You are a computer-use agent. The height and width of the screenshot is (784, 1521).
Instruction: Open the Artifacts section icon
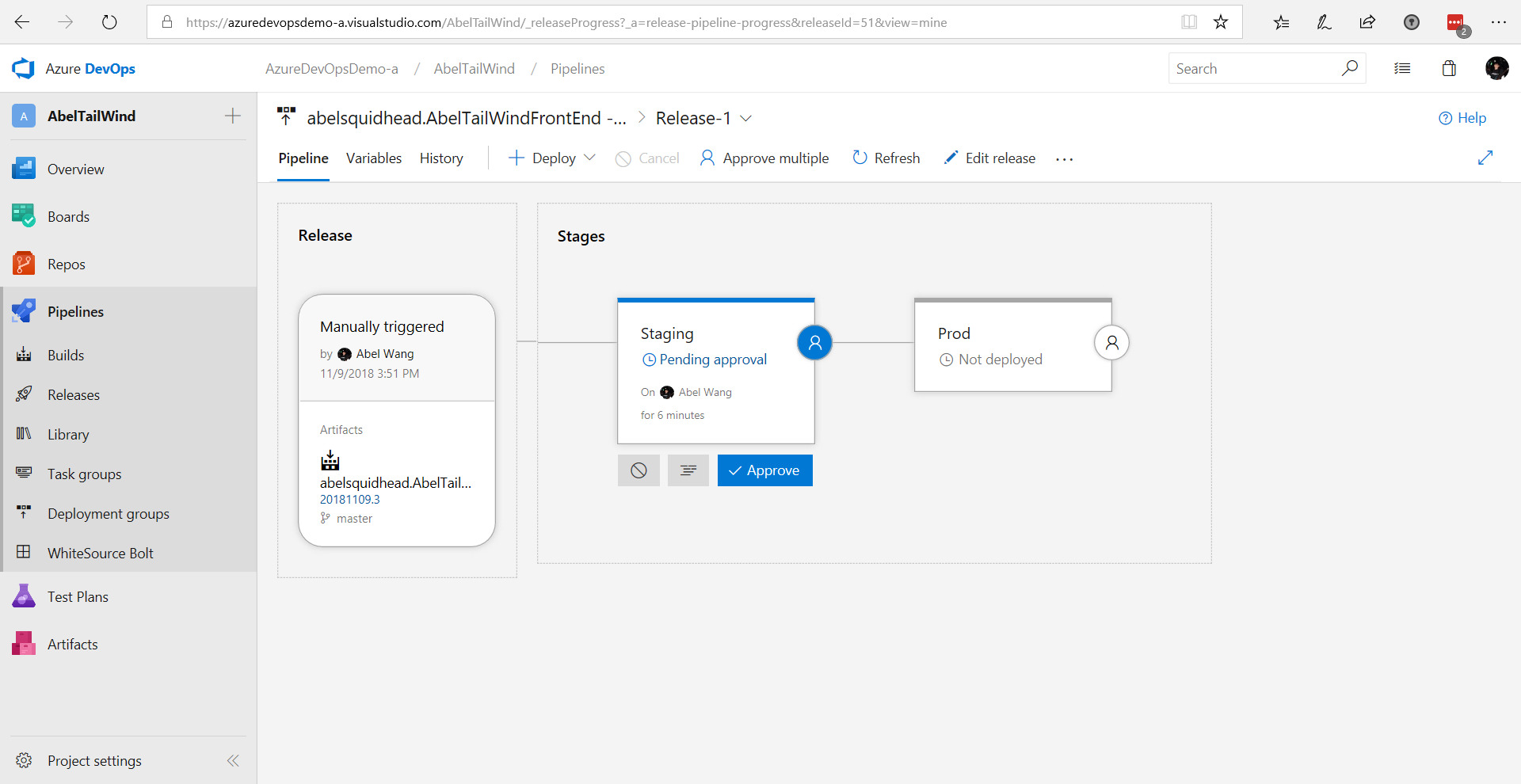[x=24, y=644]
